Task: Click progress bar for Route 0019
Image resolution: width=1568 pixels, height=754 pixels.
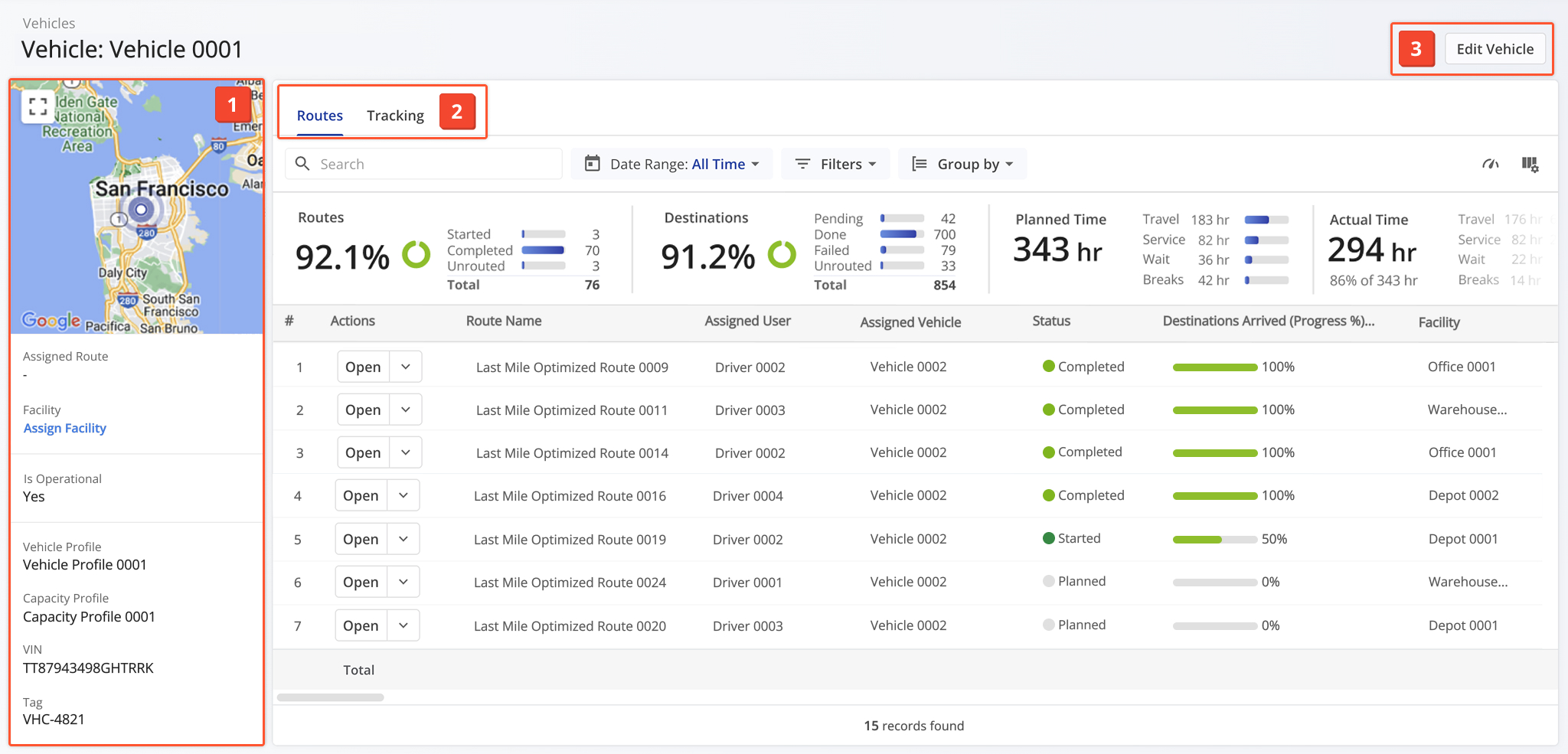Action: point(1214,540)
